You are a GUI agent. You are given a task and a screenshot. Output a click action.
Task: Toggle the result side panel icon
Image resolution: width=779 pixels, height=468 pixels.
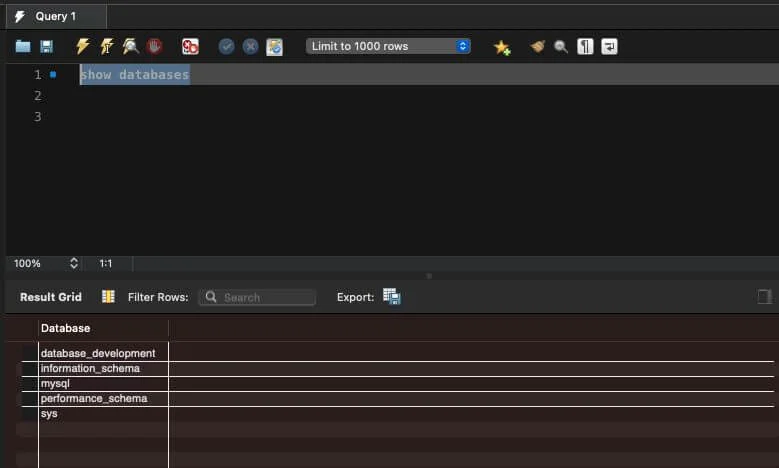click(x=764, y=297)
